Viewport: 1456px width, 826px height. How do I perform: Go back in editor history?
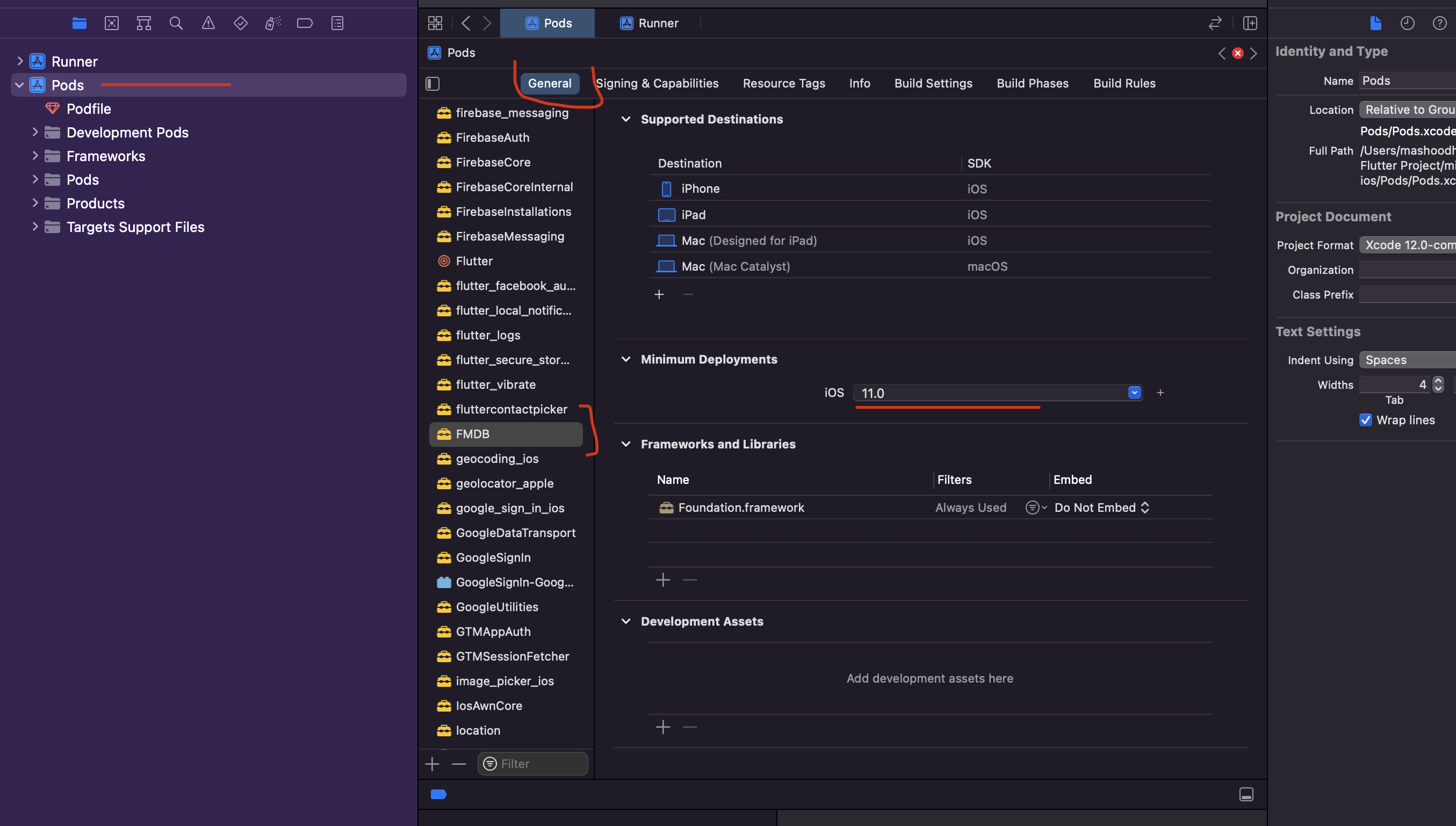point(466,23)
